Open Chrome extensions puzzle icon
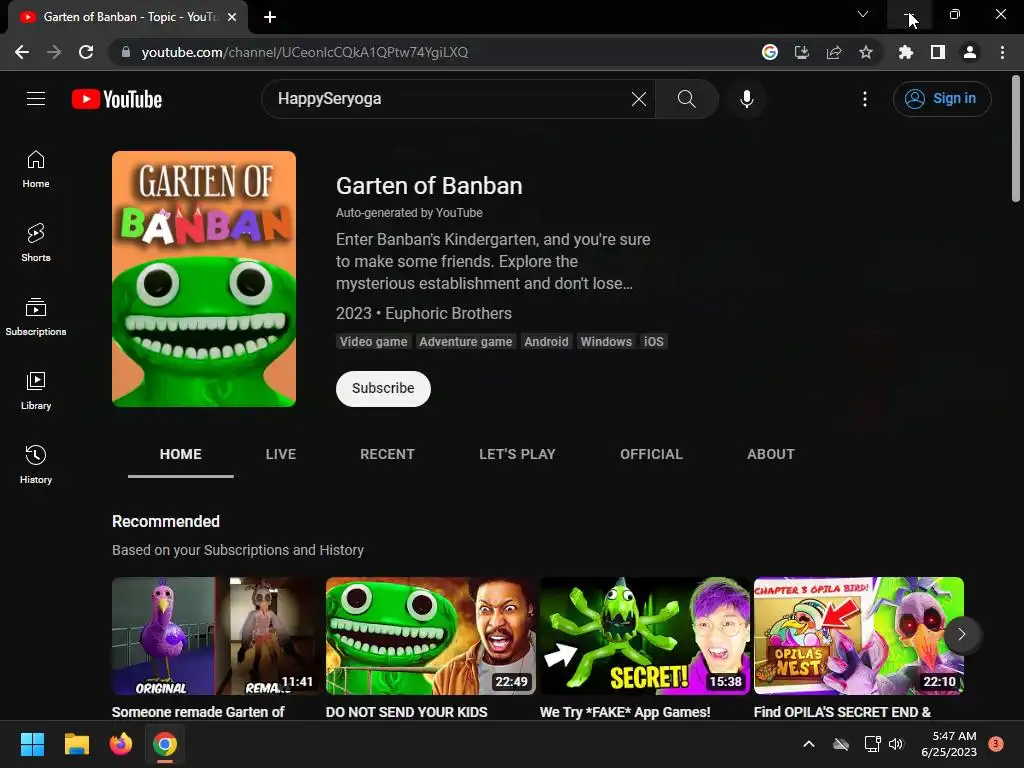This screenshot has height=768, width=1024. (x=906, y=52)
